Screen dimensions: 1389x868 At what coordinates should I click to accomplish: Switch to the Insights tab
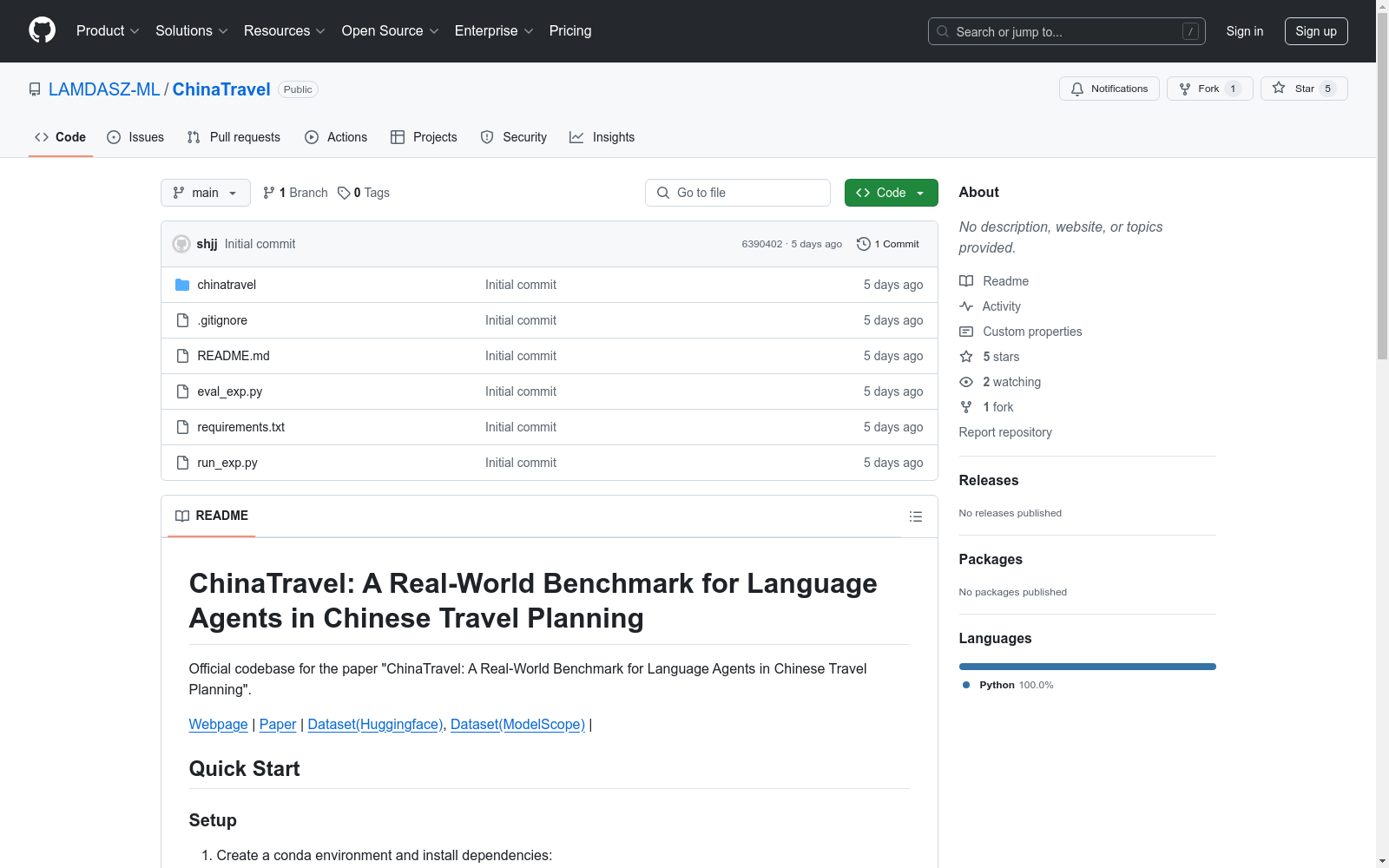[602, 137]
